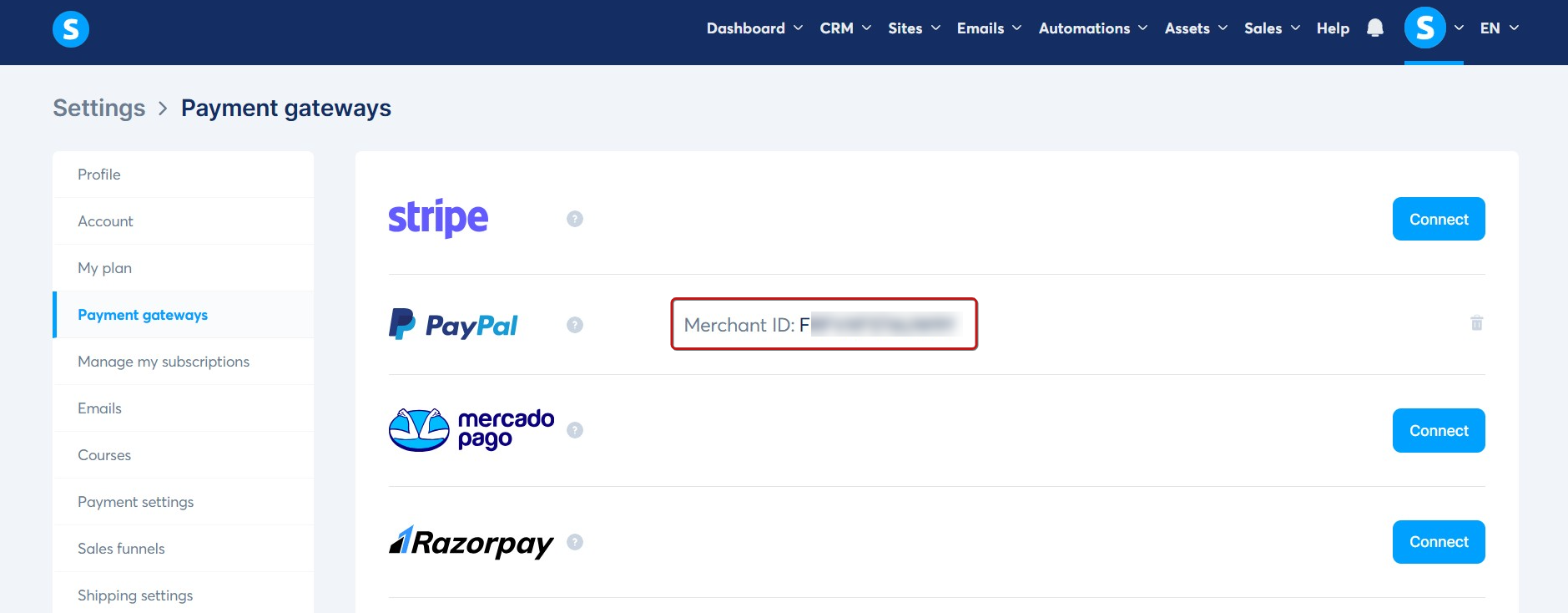Click the Settings breadcrumb link
1568x613 pixels.
point(99,108)
